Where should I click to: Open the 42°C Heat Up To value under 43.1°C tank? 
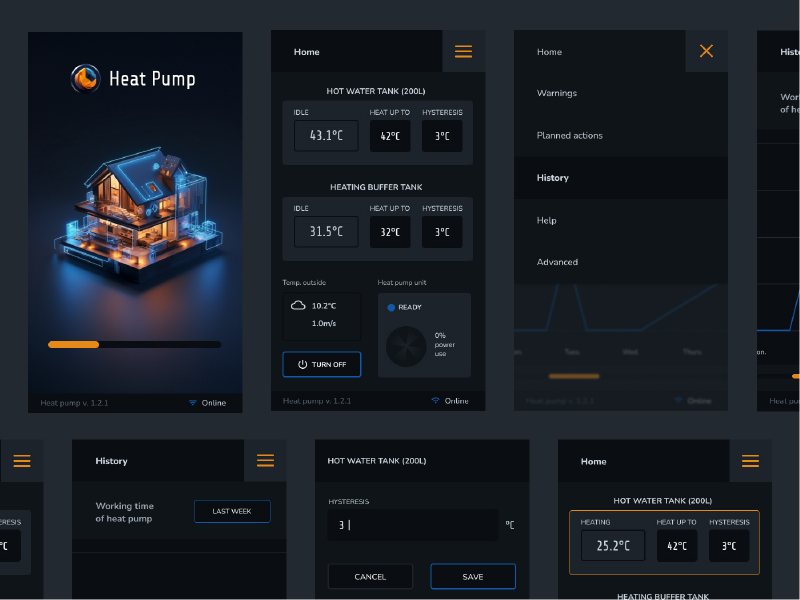pos(390,136)
